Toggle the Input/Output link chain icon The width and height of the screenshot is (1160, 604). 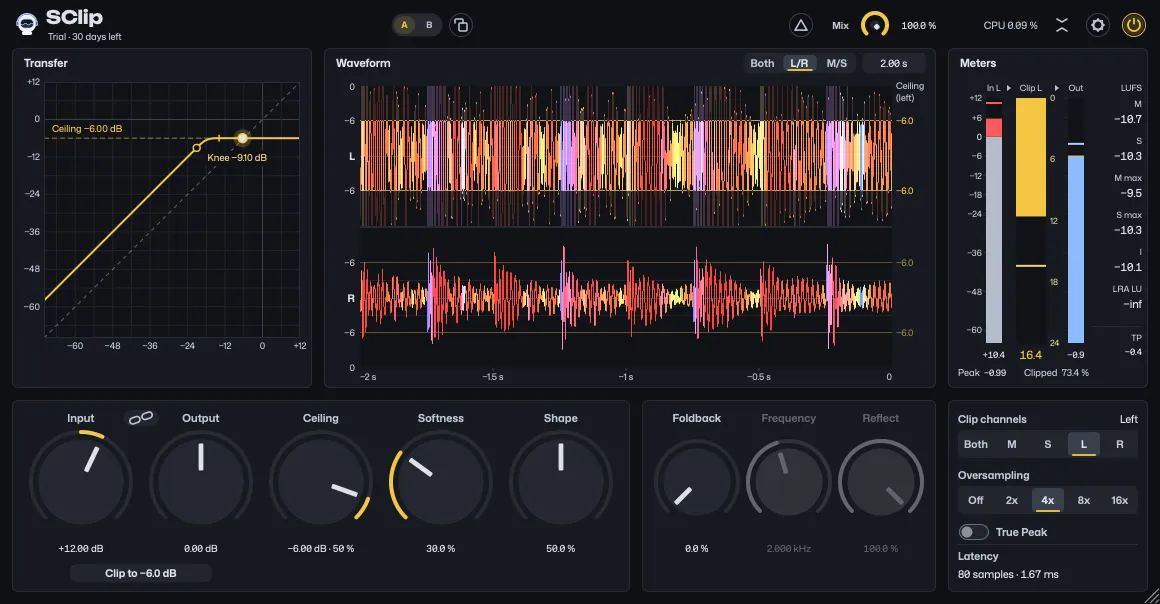(x=141, y=418)
